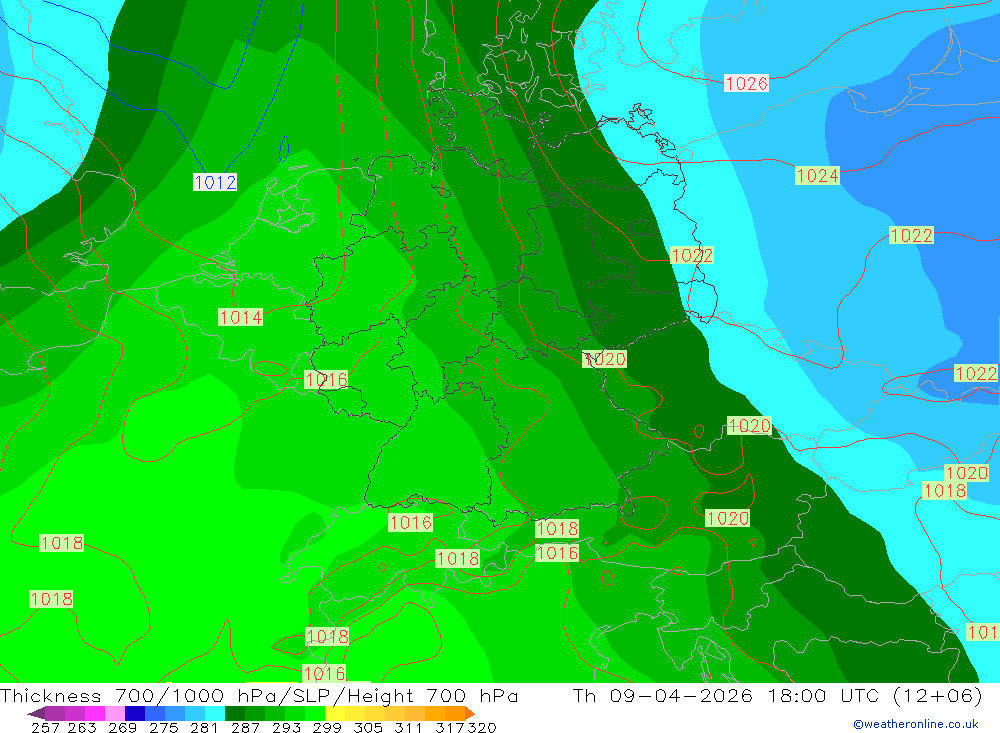
Task: Click the 1014 isobar label
Action: (x=240, y=317)
